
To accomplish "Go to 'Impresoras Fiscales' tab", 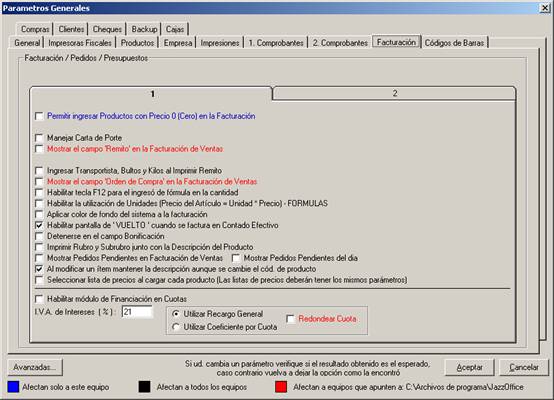I will [80, 43].
